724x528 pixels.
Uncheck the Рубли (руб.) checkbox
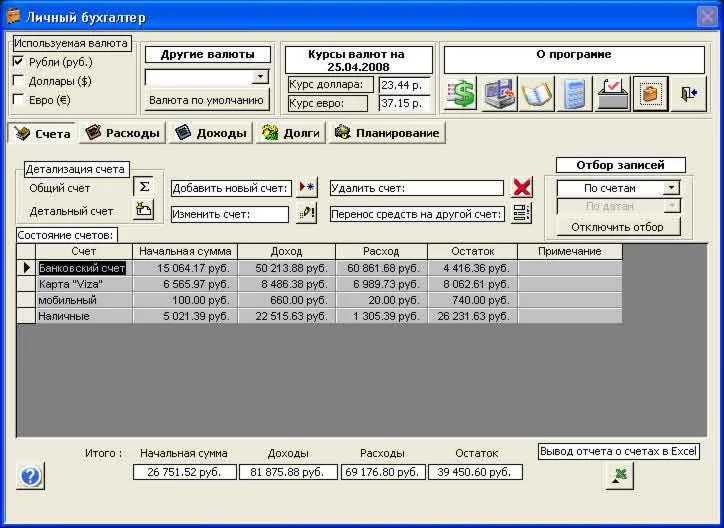(18, 62)
